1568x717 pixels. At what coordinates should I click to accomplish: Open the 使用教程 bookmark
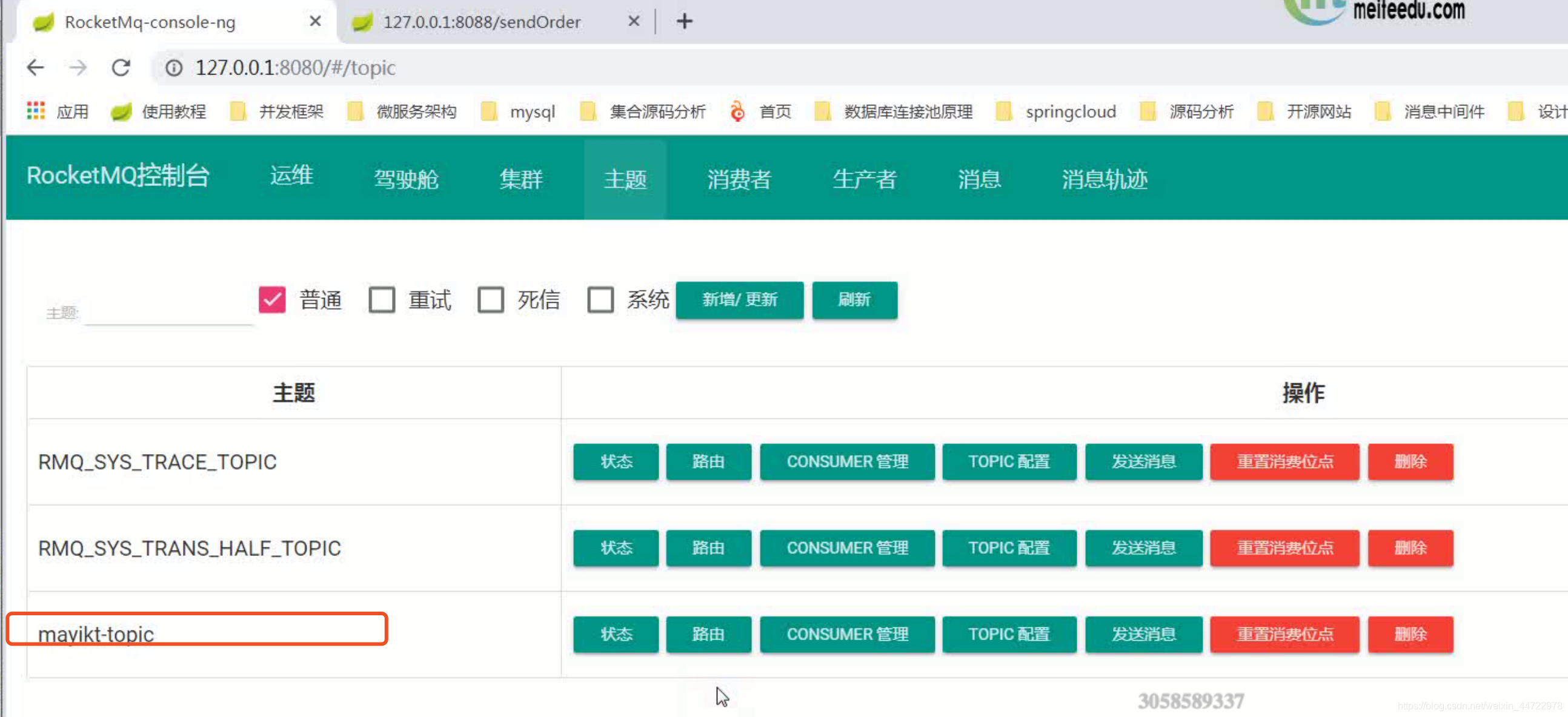pyautogui.click(x=159, y=111)
